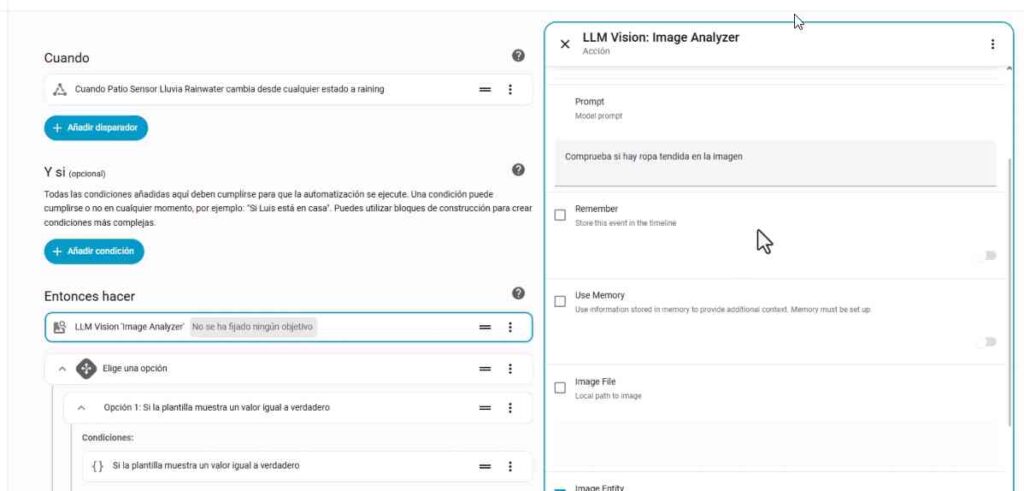Viewport: 1024px width, 491px height.
Task: Open three-dot menu on LLM Vision action row
Action: (510, 327)
